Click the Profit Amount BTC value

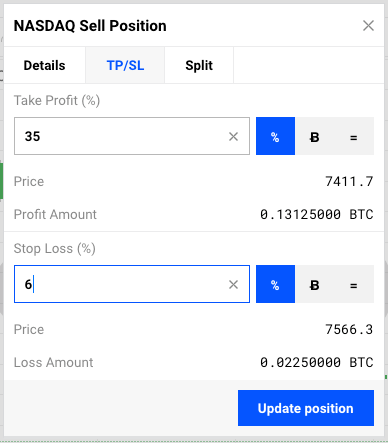(x=317, y=214)
